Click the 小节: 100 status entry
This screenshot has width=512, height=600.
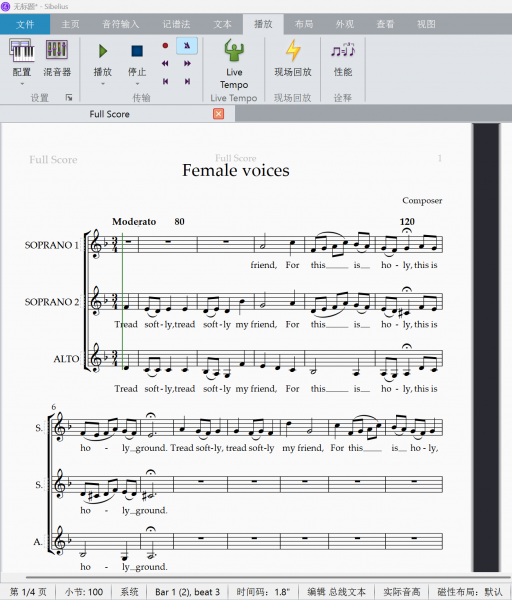click(x=84, y=592)
